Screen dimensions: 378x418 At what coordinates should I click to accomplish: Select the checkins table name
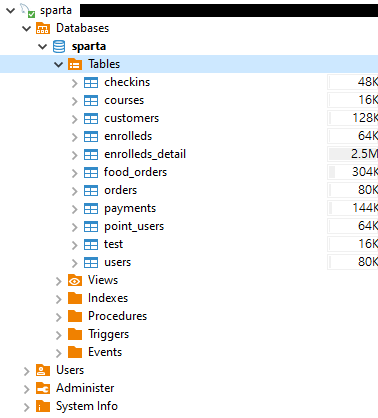tap(127, 82)
